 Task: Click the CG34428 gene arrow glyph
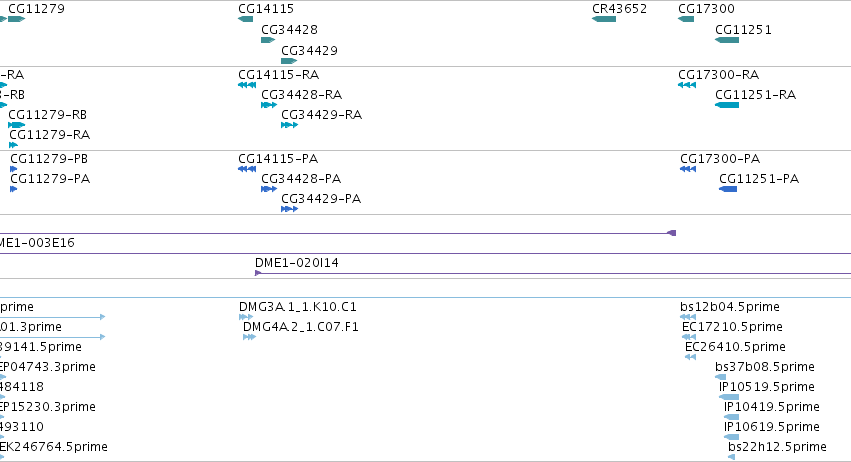[268, 40]
